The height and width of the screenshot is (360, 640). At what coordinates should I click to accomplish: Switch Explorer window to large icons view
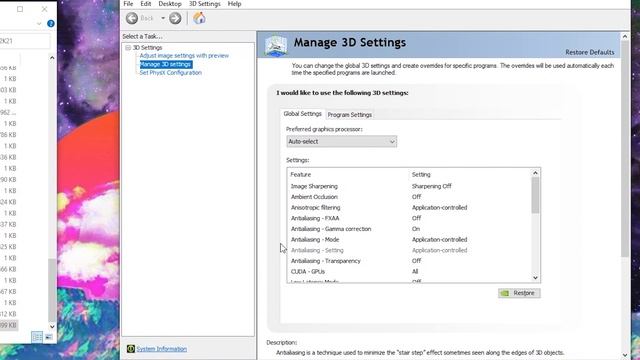[49, 337]
